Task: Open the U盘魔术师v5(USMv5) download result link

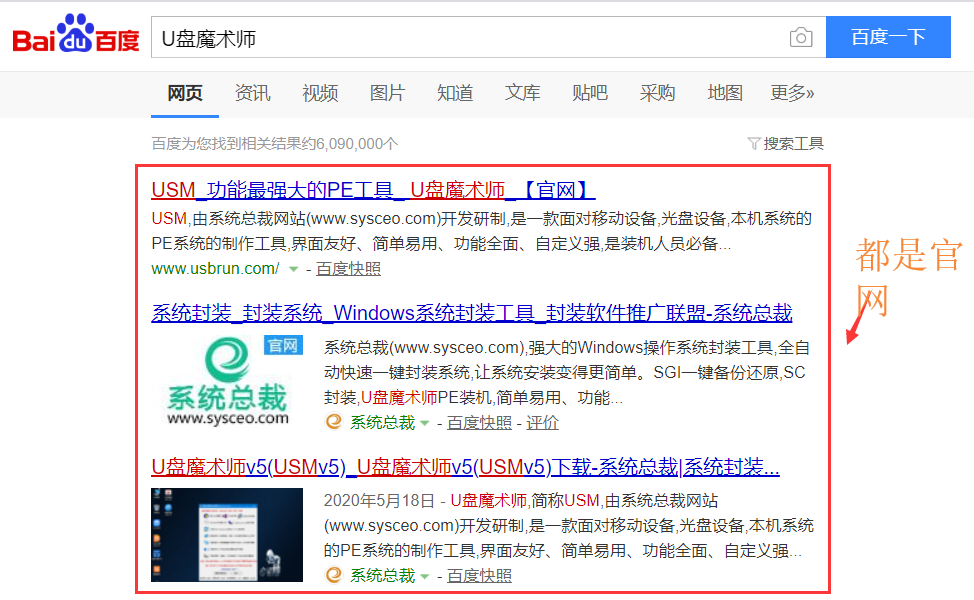Action: 465,467
